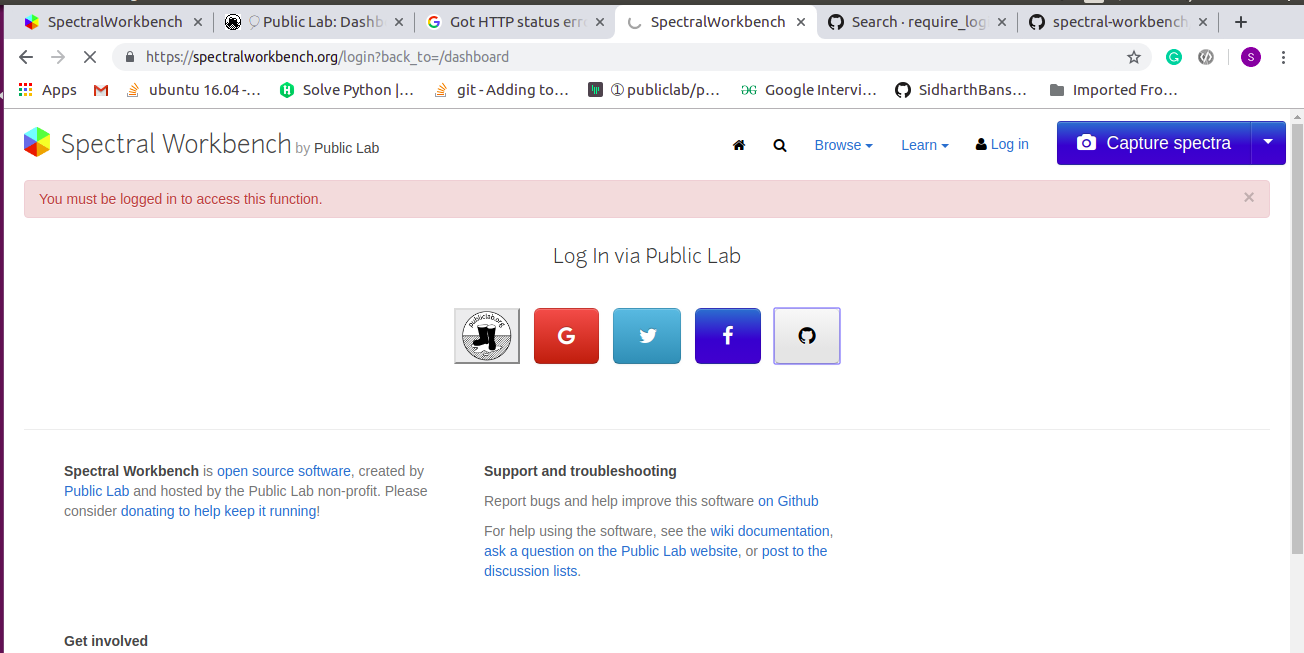Click the browser forward arrow
1304x653 pixels.
[57, 57]
